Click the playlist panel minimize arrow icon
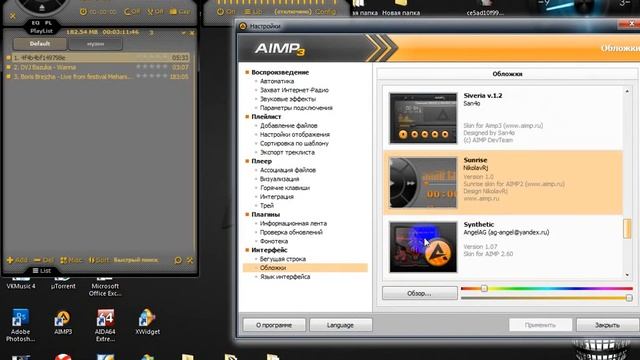The height and width of the screenshot is (360, 640). [184, 33]
